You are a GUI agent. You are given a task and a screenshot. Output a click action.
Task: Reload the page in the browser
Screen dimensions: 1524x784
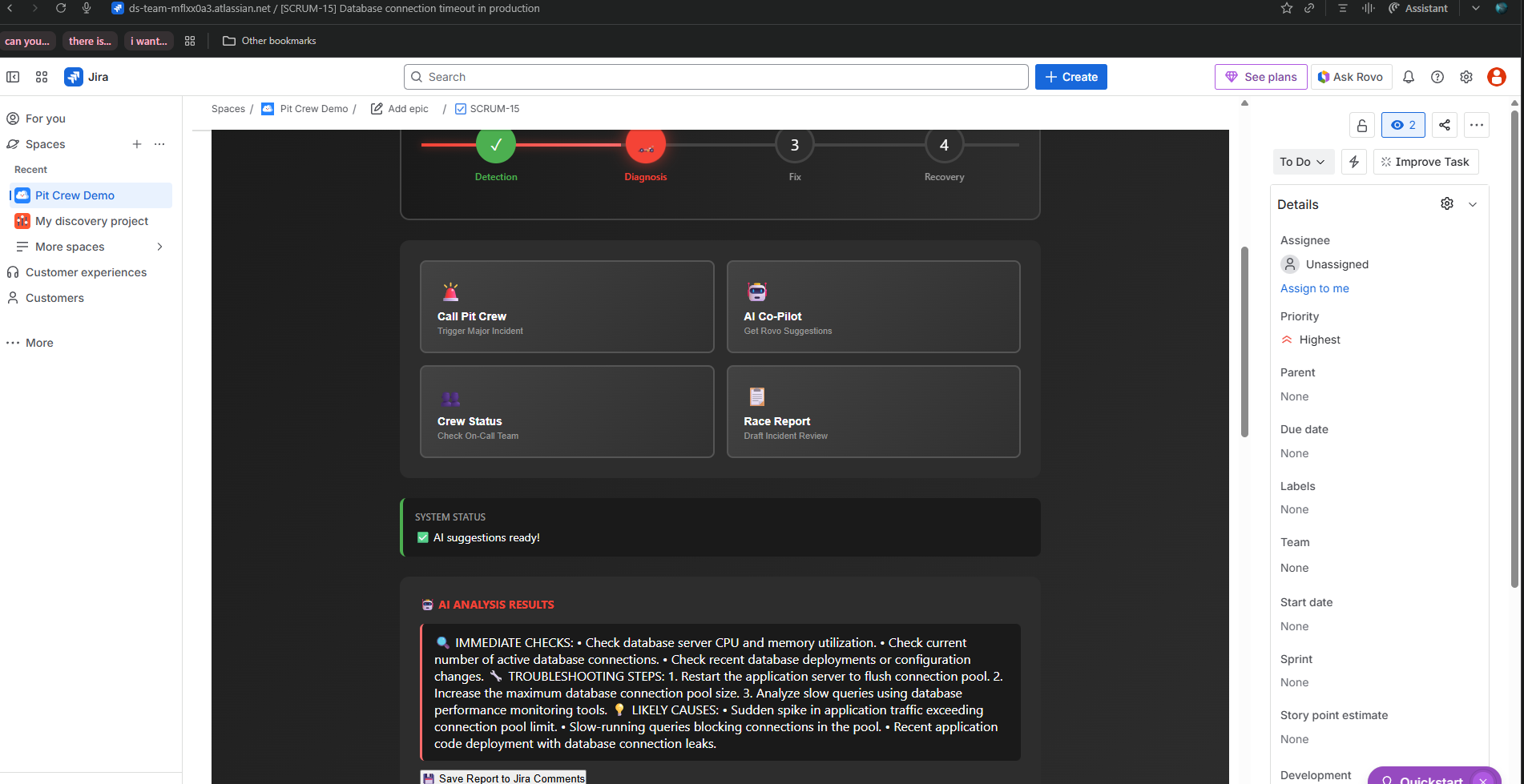pyautogui.click(x=61, y=8)
